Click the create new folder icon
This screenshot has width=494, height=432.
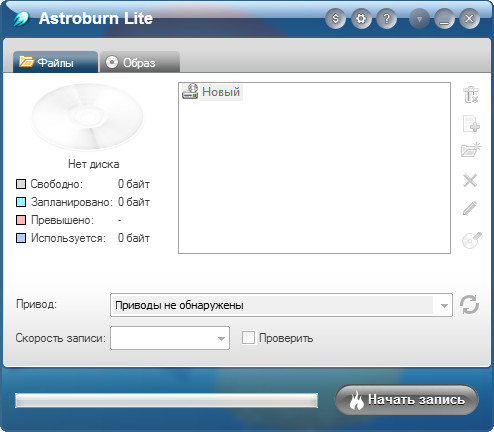point(471,150)
